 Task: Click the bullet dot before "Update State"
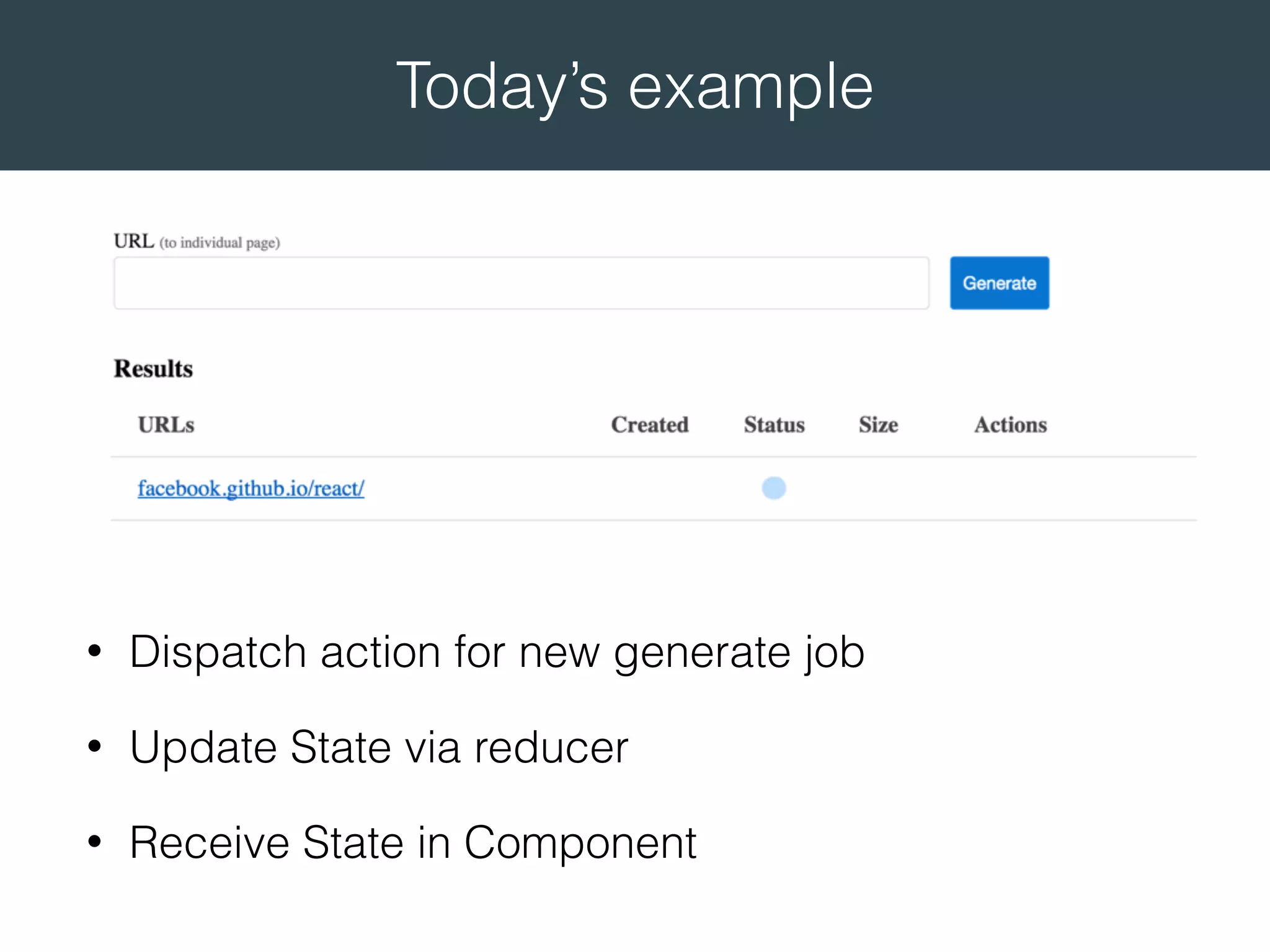(94, 746)
